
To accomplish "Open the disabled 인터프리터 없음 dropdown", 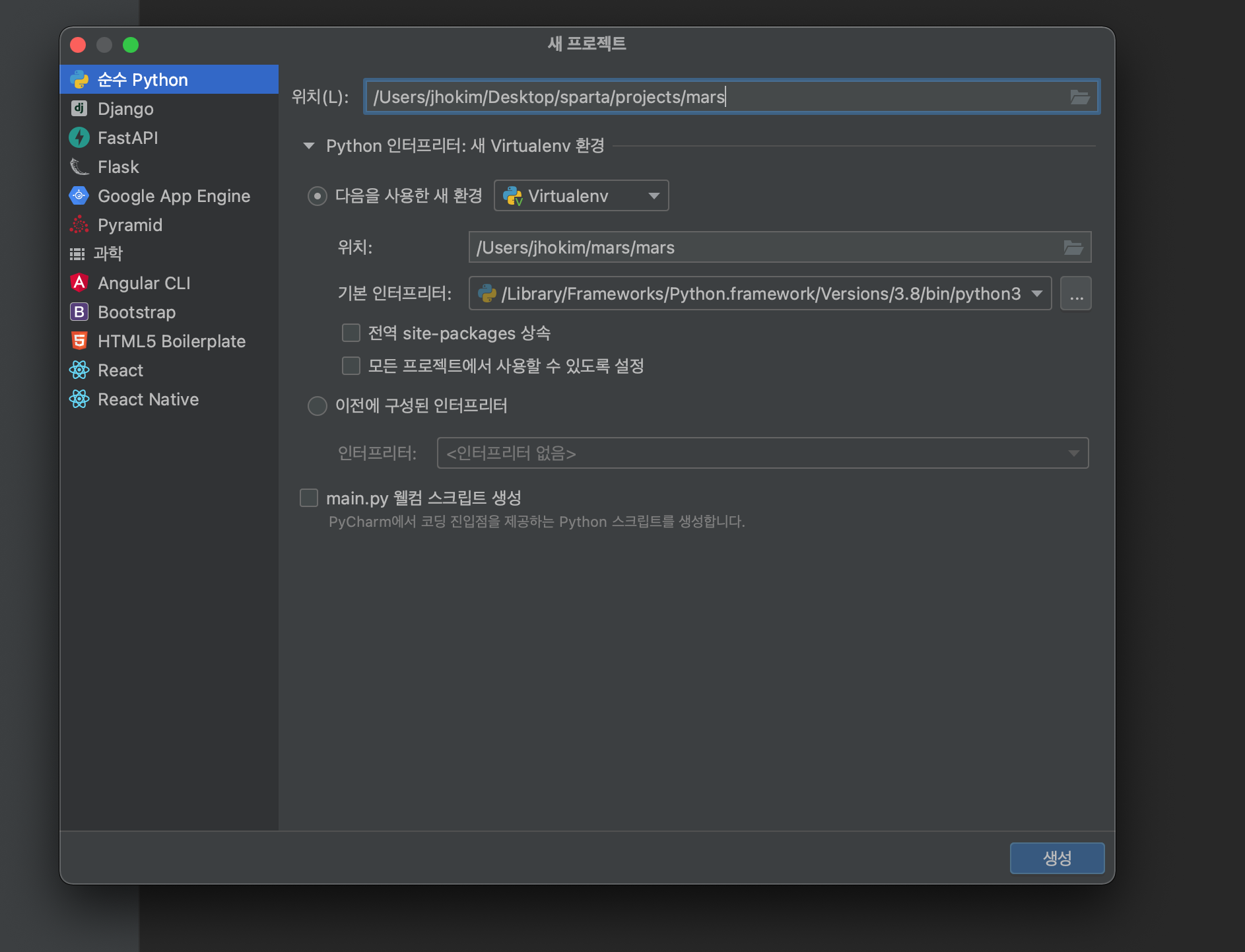I will coord(762,453).
